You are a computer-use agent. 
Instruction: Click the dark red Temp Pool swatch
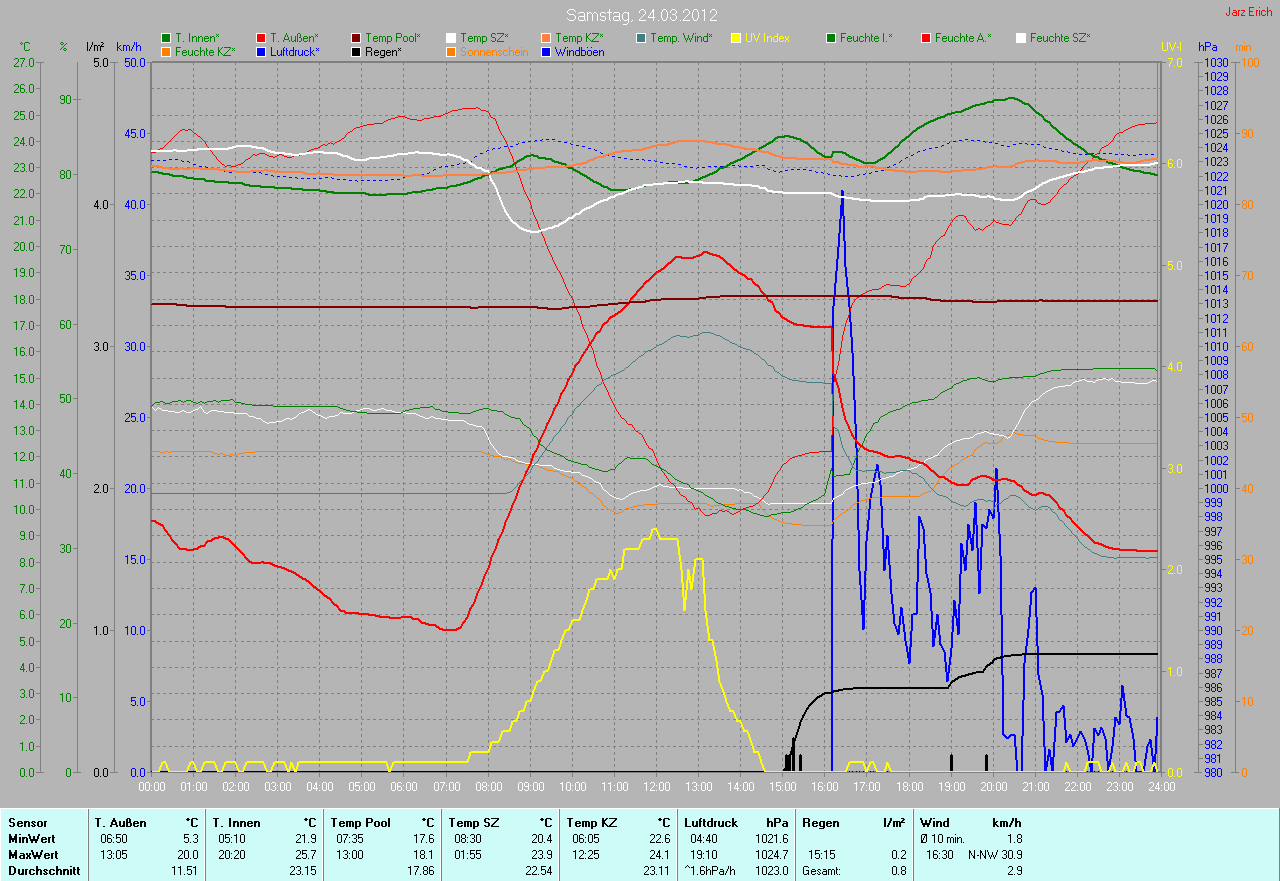click(356, 38)
